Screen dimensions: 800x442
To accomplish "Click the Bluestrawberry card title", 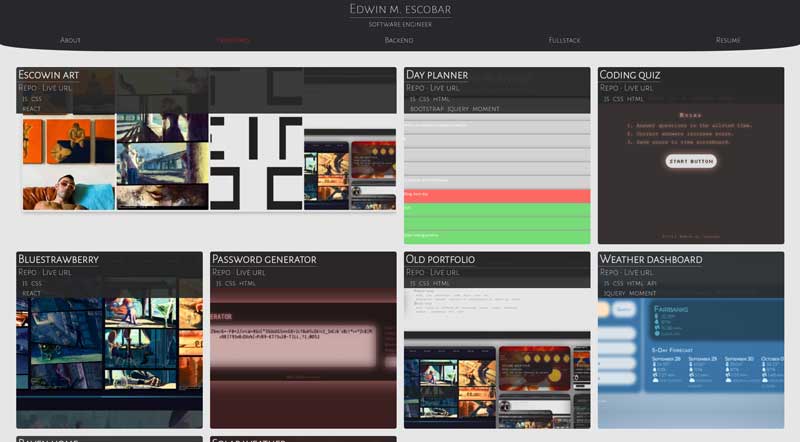I will 58,259.
